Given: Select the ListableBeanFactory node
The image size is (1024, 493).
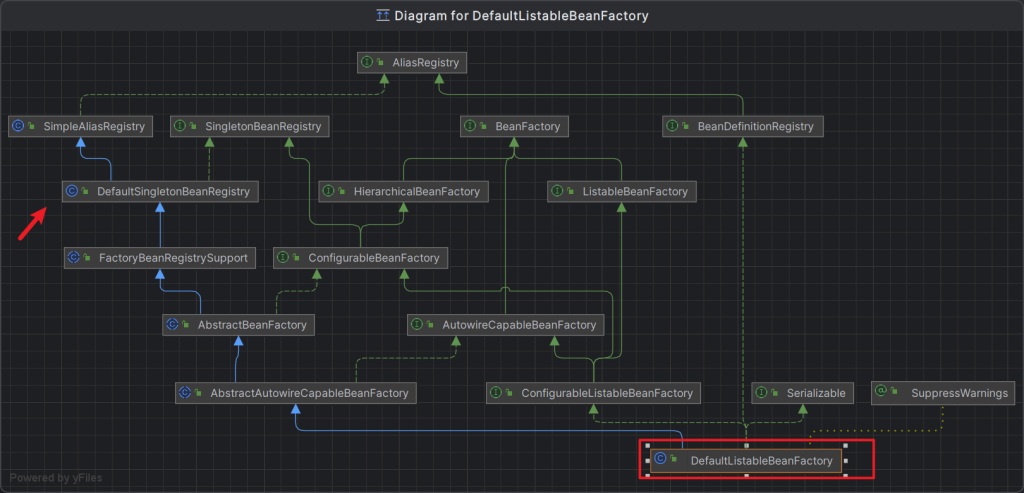Looking at the screenshot, I should click(620, 191).
